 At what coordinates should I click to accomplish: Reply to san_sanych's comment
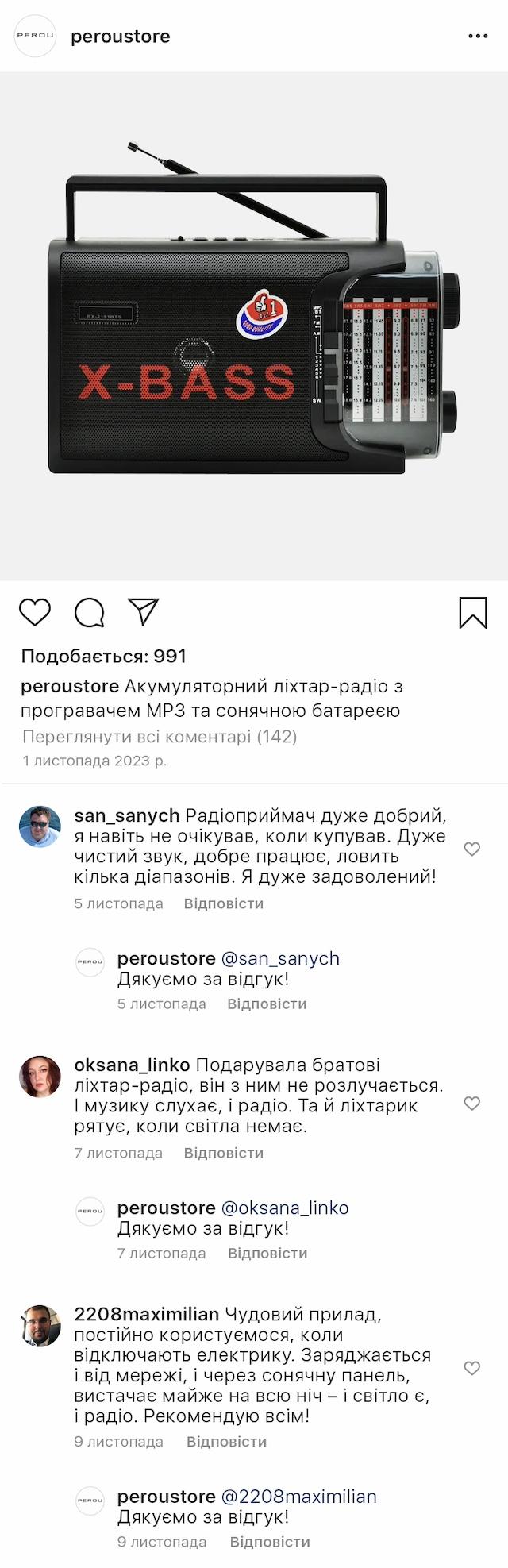[223, 903]
